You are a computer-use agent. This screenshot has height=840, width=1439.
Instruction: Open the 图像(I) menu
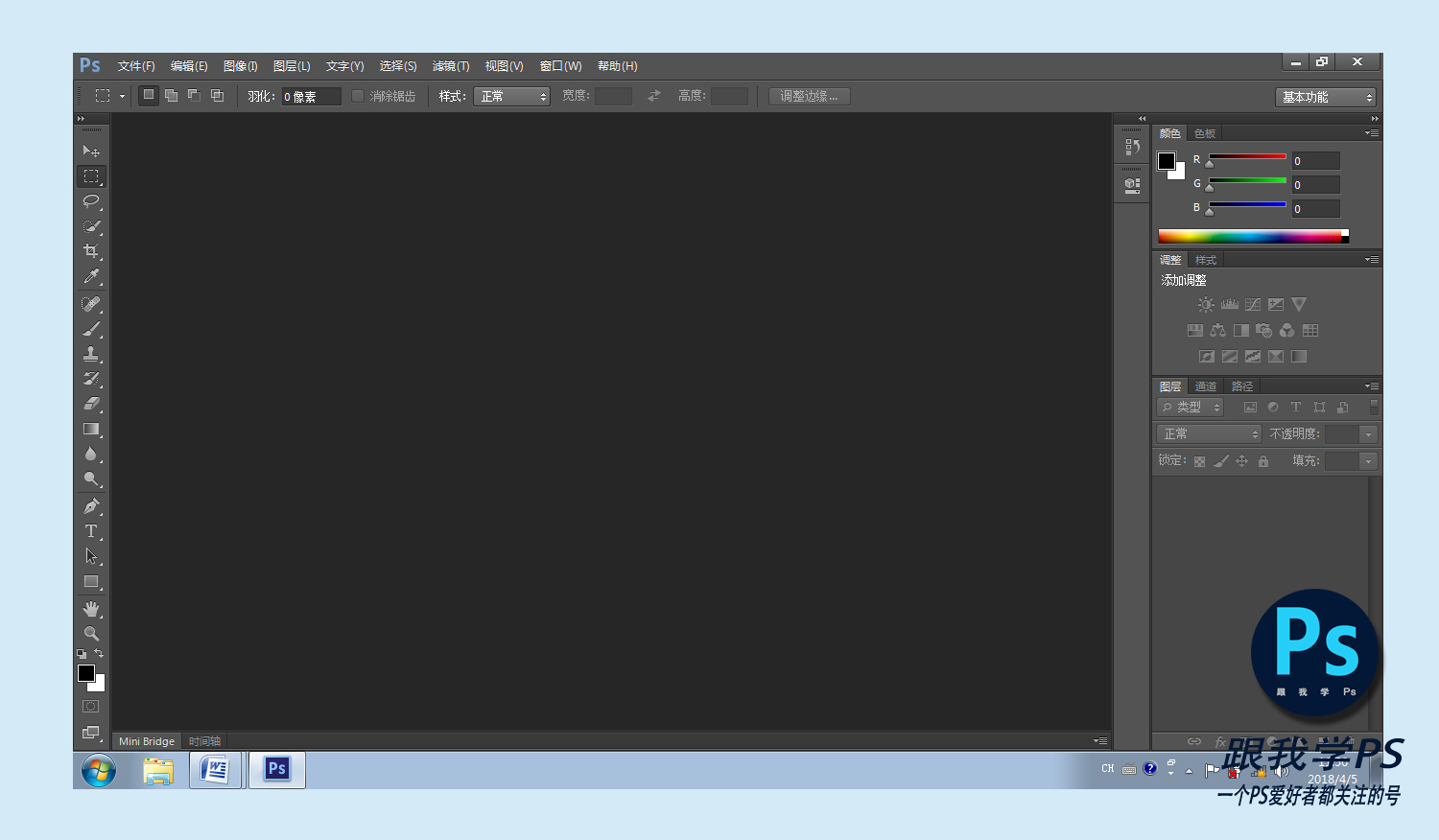[x=241, y=66]
